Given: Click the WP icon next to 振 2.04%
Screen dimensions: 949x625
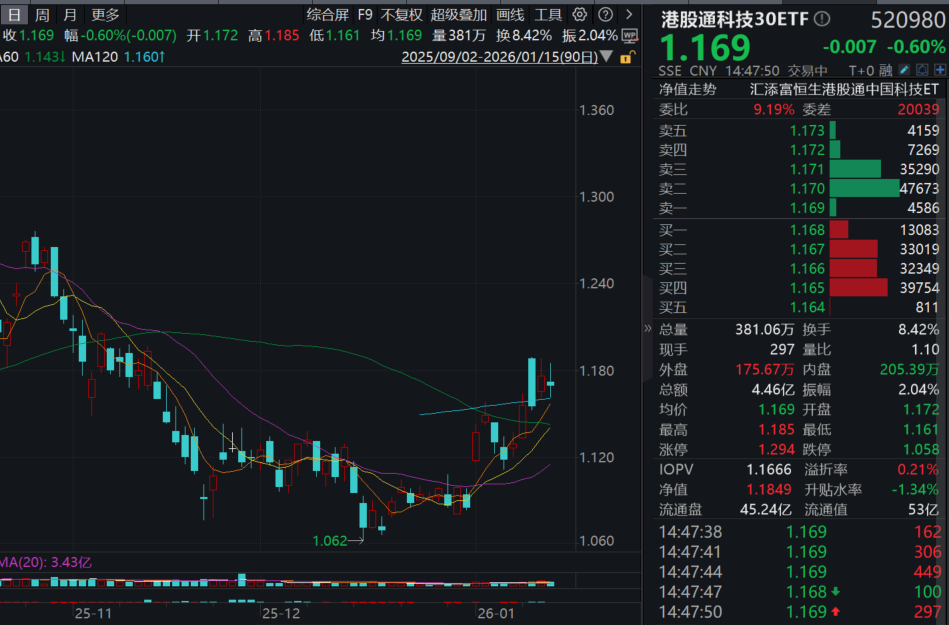Looking at the screenshot, I should (x=630, y=35).
